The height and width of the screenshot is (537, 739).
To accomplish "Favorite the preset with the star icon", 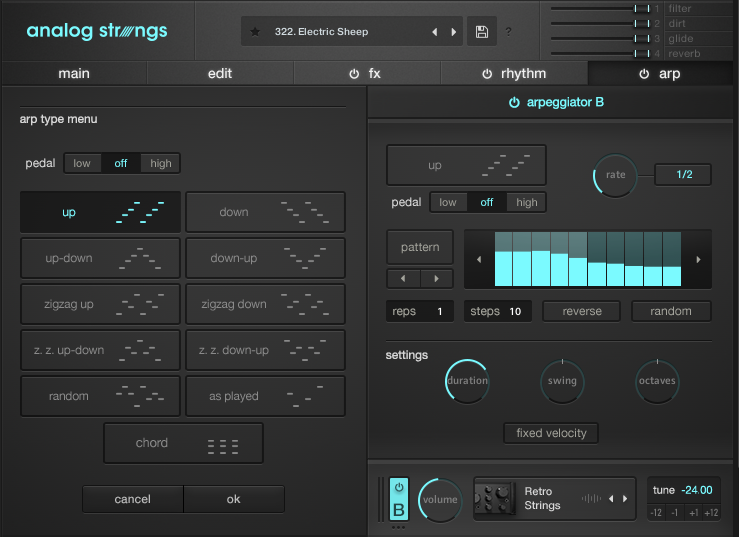I will point(255,32).
